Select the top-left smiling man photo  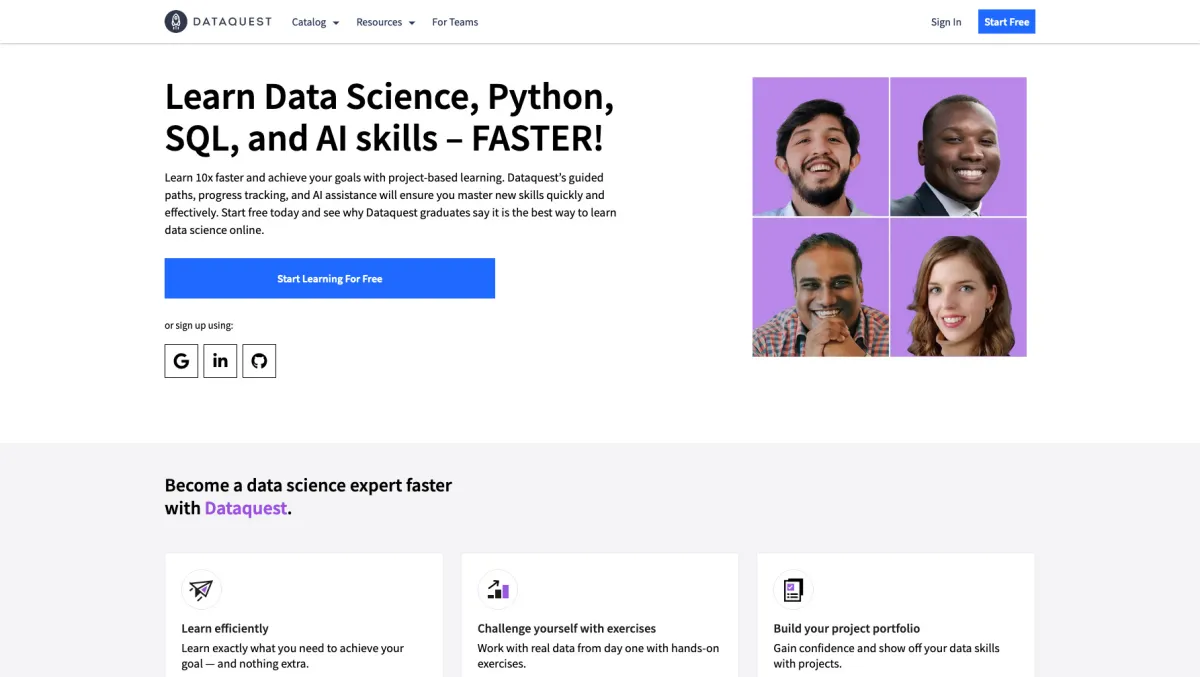(820, 146)
